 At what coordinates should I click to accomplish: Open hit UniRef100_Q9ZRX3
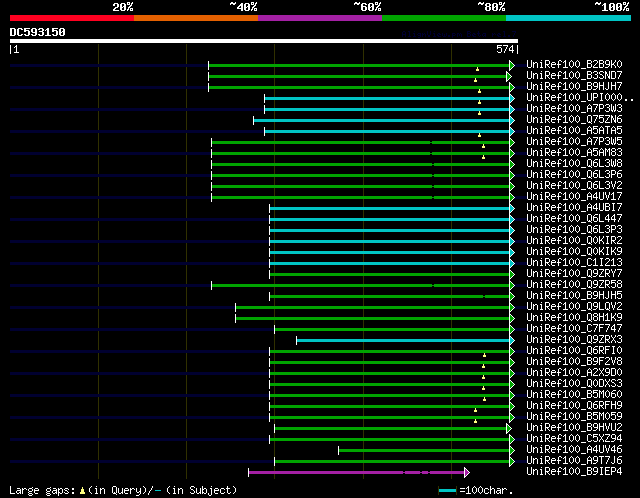[x=574, y=340]
